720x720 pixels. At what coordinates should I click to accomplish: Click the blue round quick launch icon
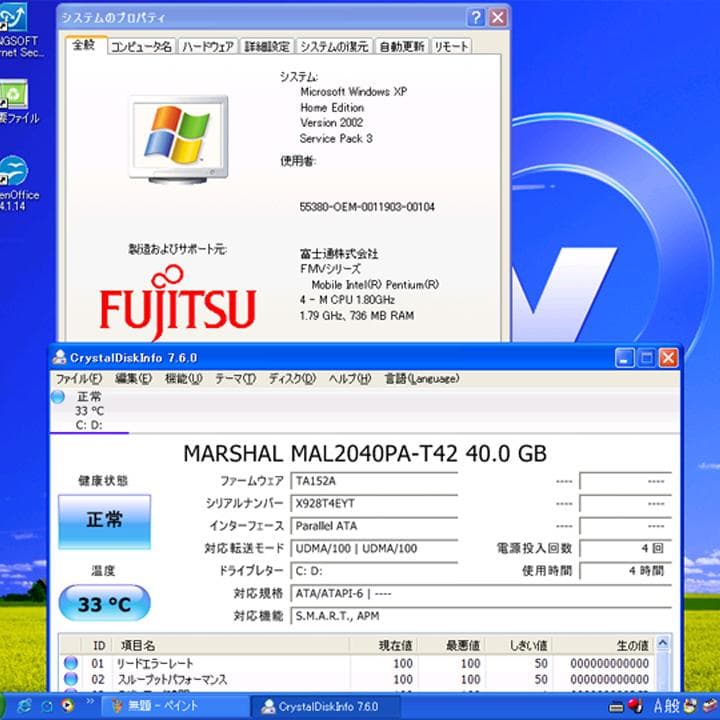[46, 706]
